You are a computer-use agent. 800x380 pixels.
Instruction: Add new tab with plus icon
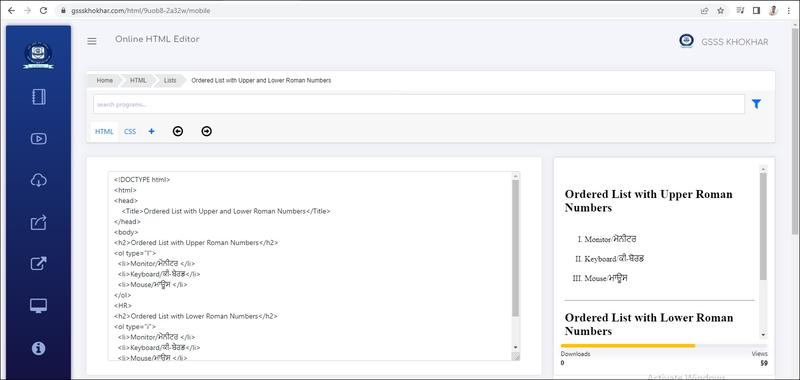[x=152, y=132]
